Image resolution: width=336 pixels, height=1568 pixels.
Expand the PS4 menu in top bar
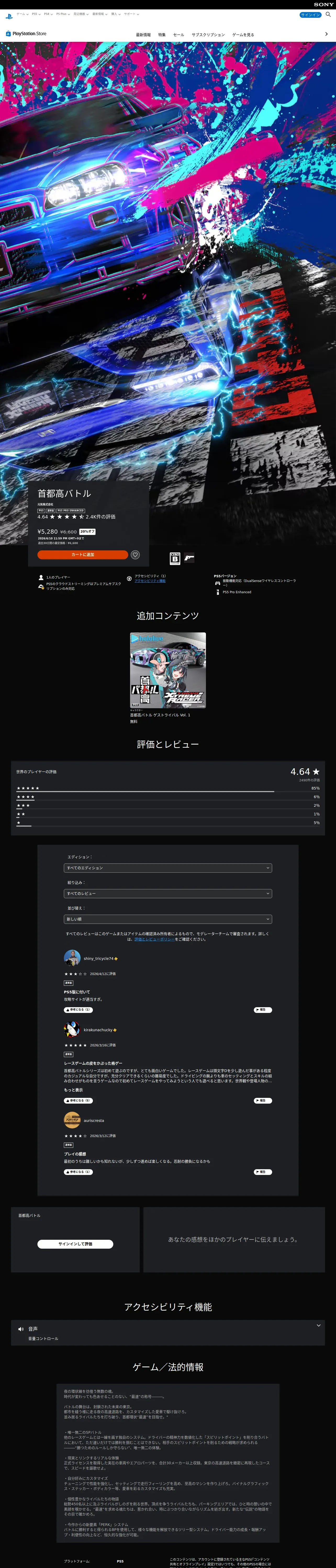48,14
